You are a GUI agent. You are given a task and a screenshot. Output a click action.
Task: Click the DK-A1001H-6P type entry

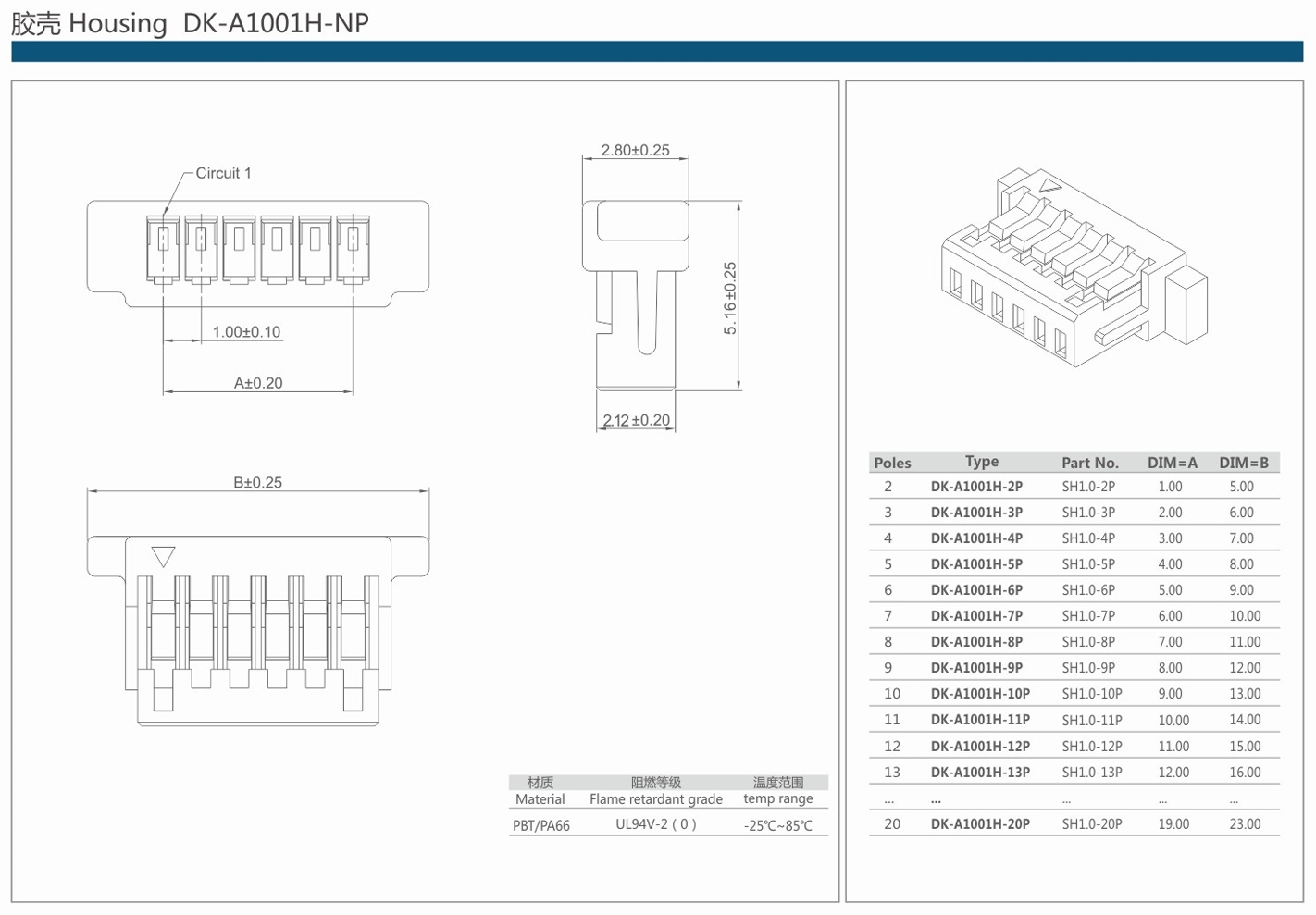coord(976,590)
